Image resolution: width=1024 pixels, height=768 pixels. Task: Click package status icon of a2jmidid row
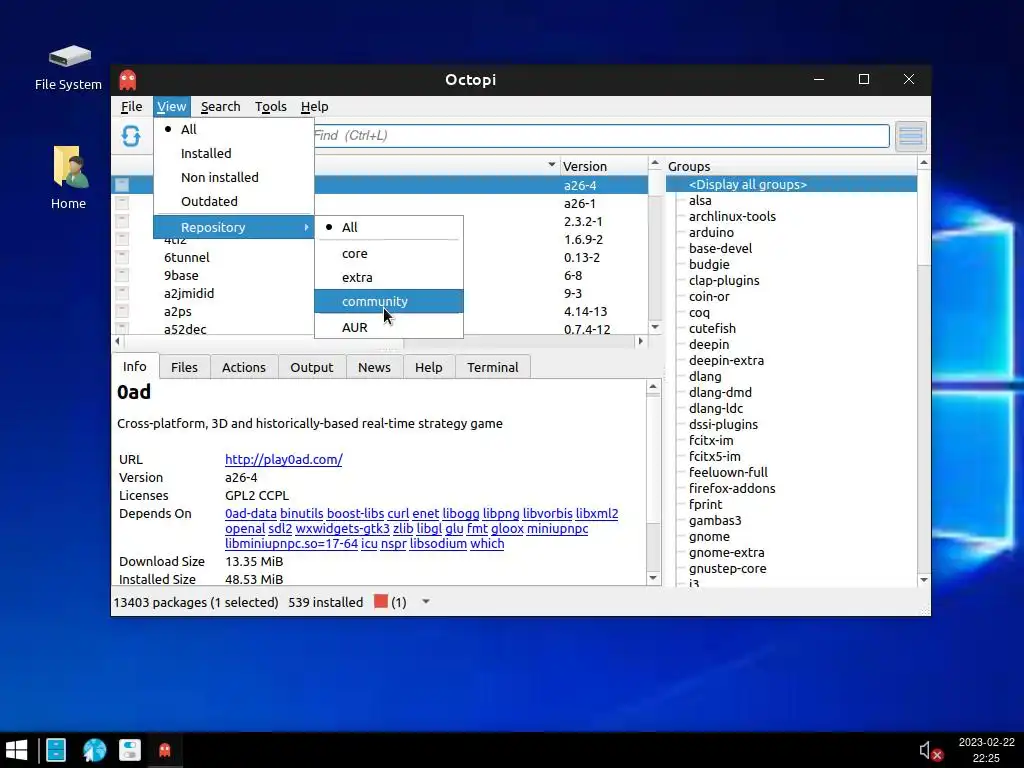[x=121, y=293]
